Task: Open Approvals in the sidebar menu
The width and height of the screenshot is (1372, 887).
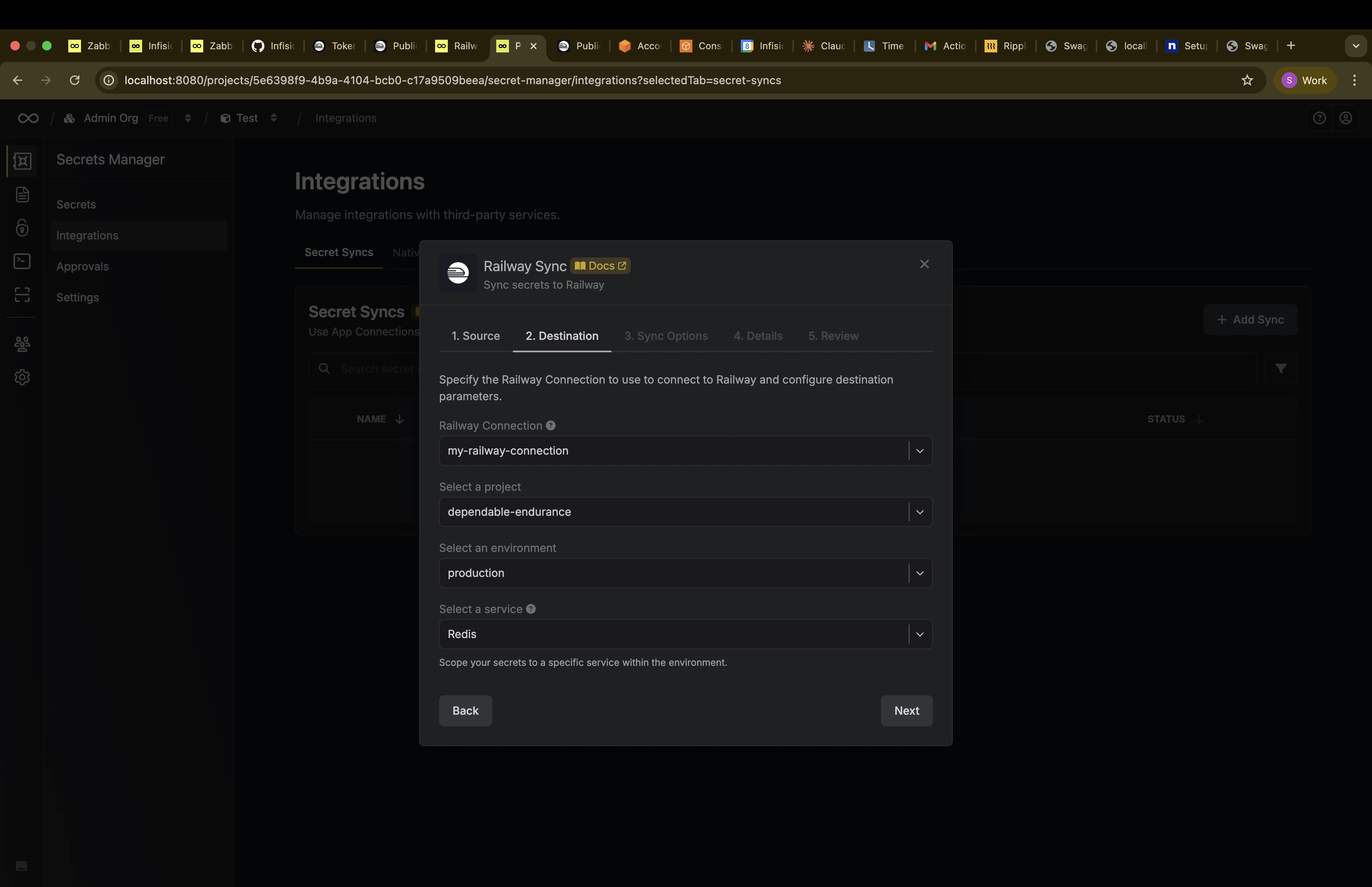Action: click(138, 267)
